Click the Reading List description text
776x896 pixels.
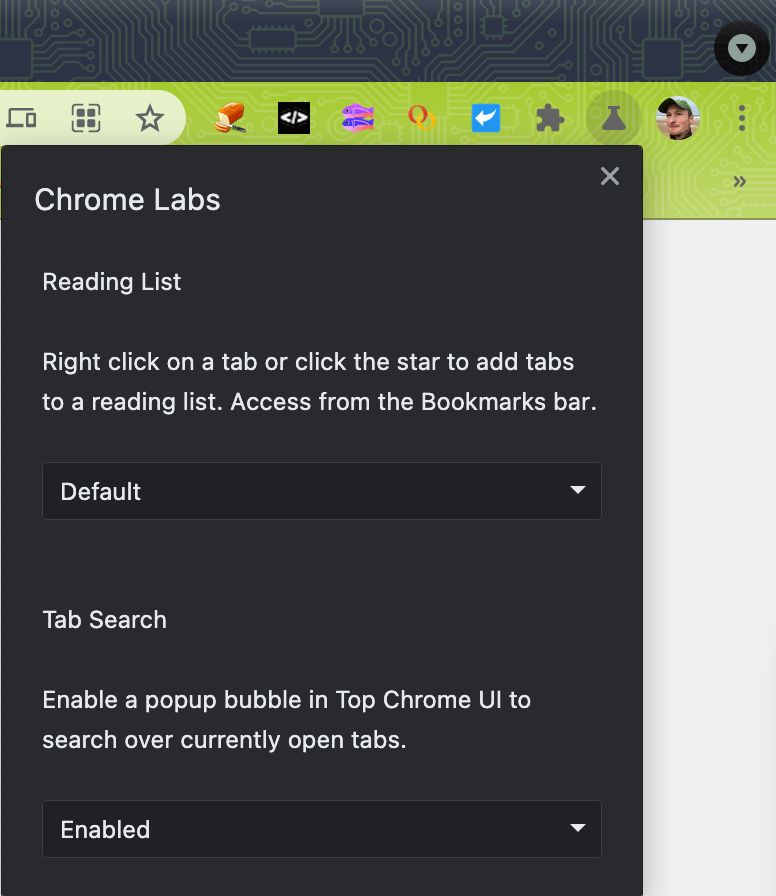[x=319, y=382]
